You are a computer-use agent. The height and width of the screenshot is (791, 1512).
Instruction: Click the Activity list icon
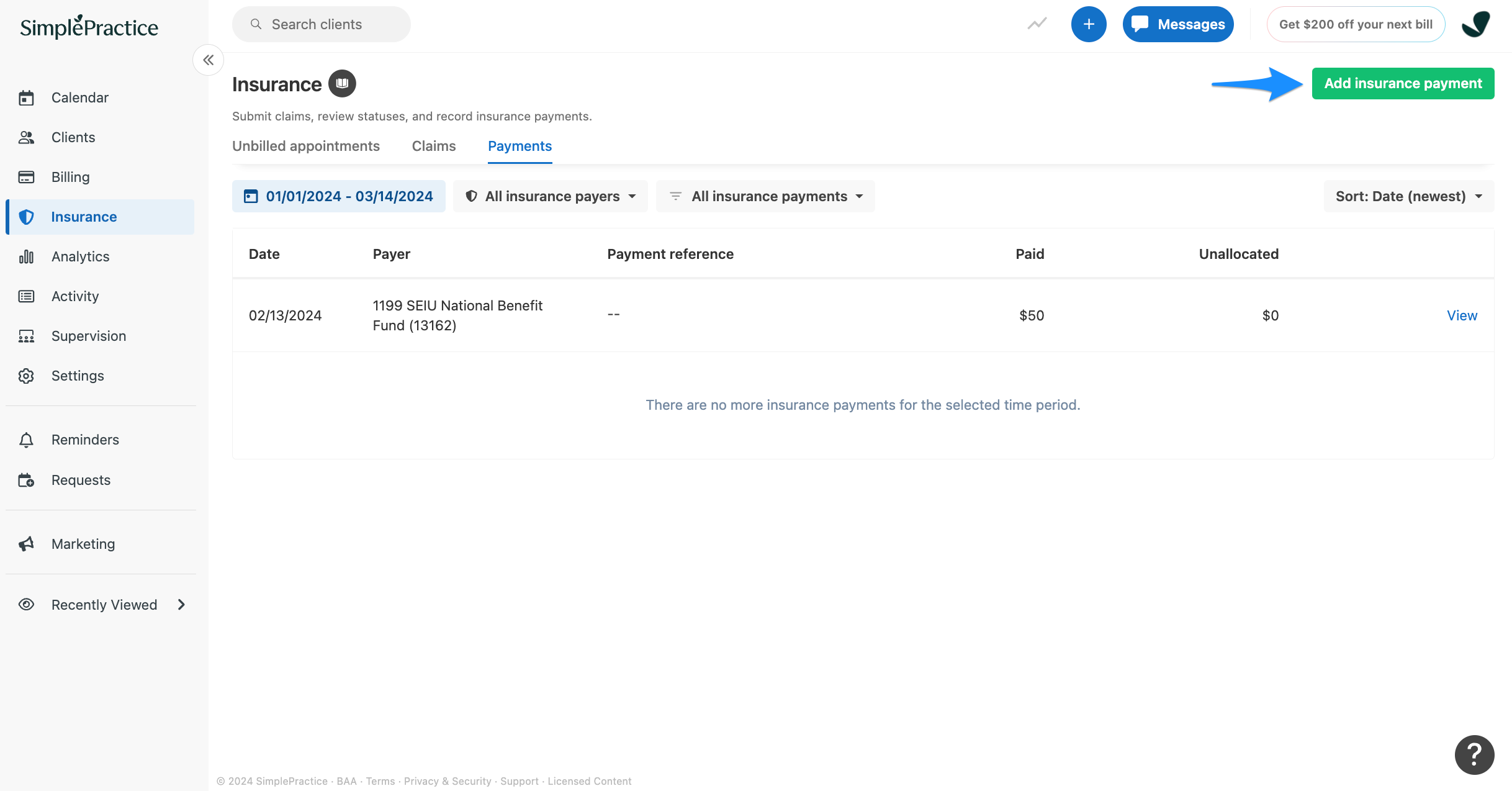tap(26, 296)
